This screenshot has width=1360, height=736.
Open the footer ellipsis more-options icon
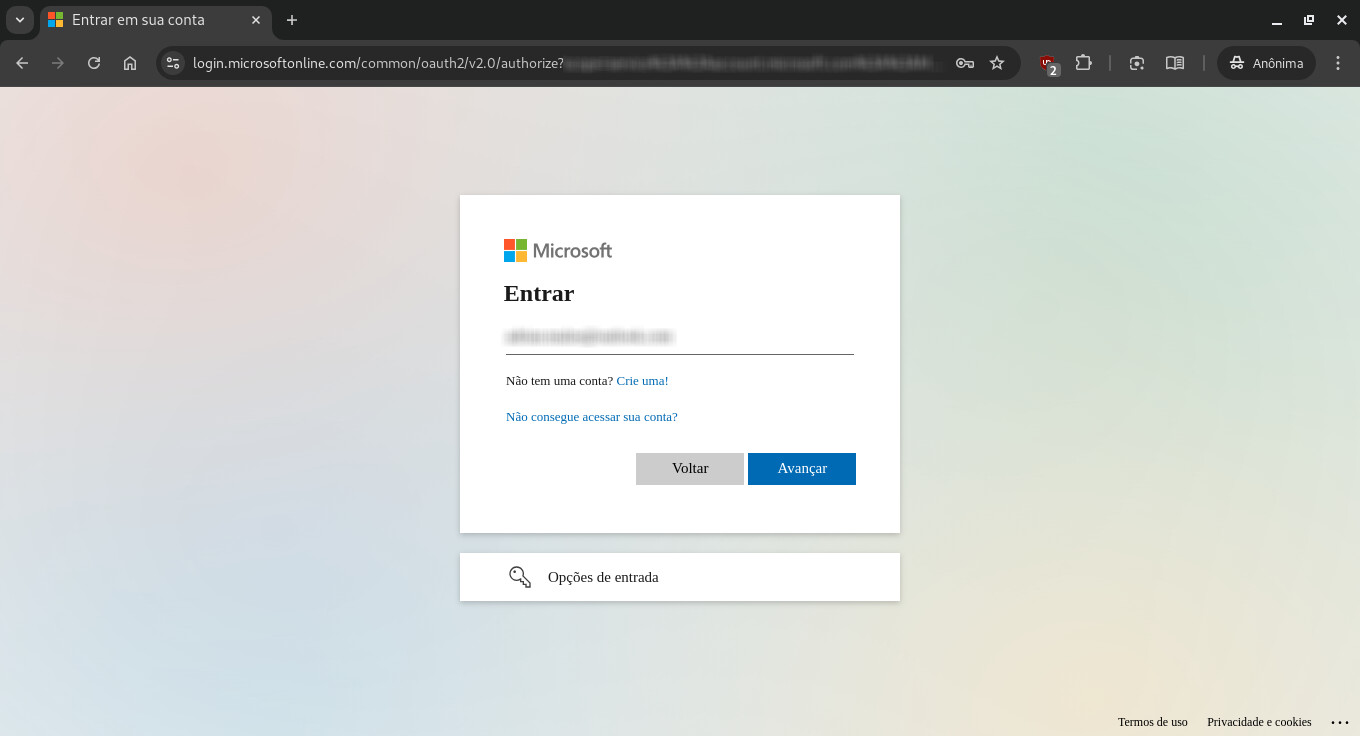(1340, 722)
